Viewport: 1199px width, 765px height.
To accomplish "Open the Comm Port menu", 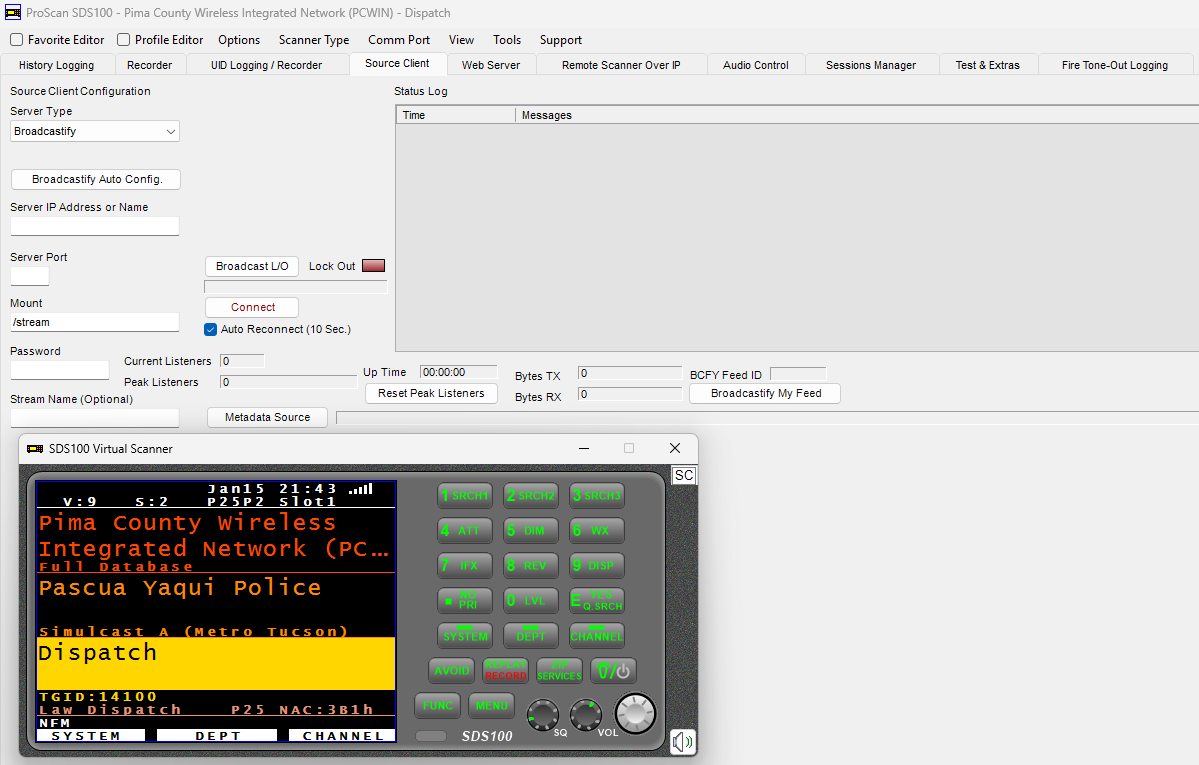I will point(398,40).
